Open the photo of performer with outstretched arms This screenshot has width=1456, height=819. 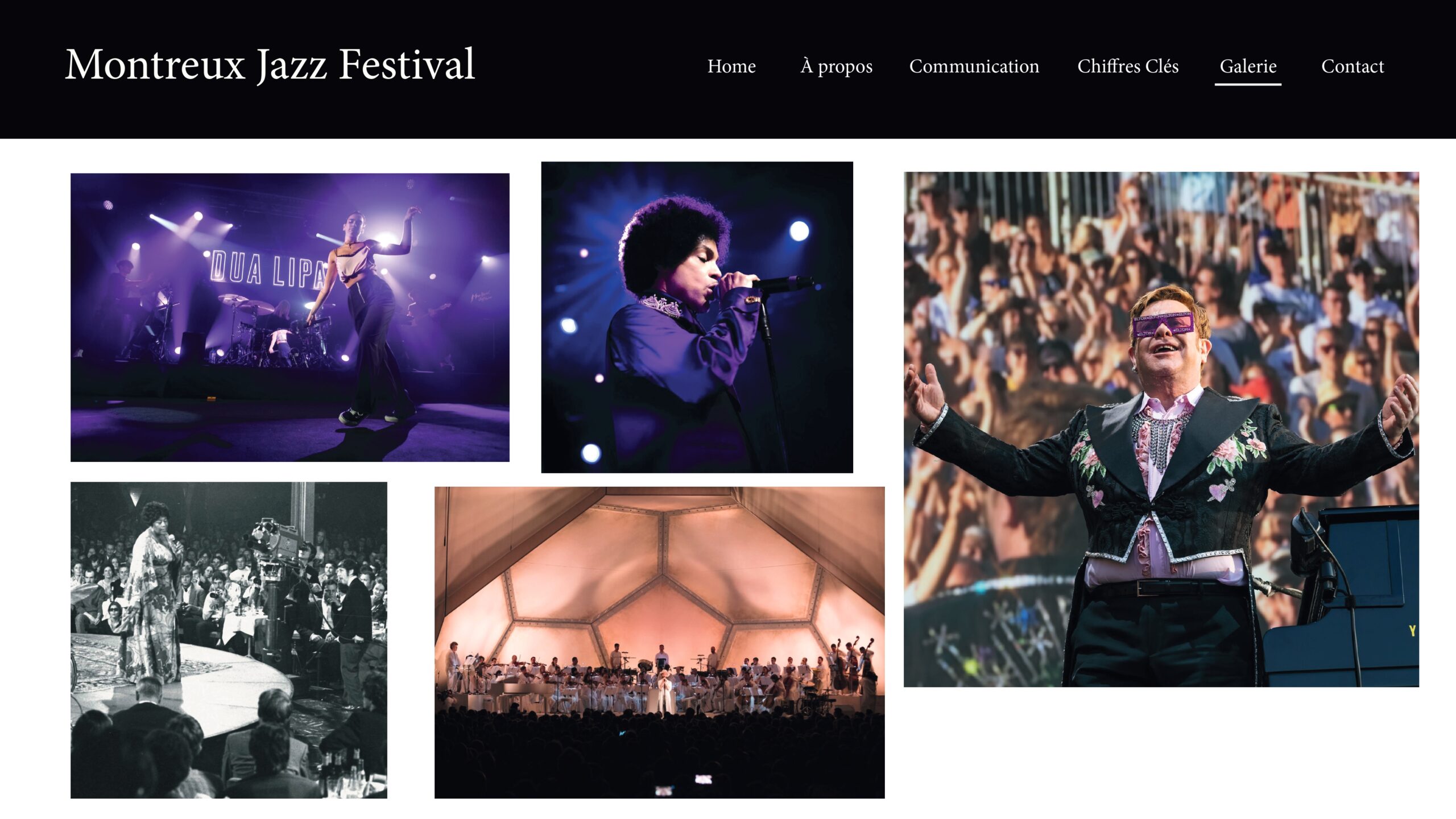[1161, 429]
